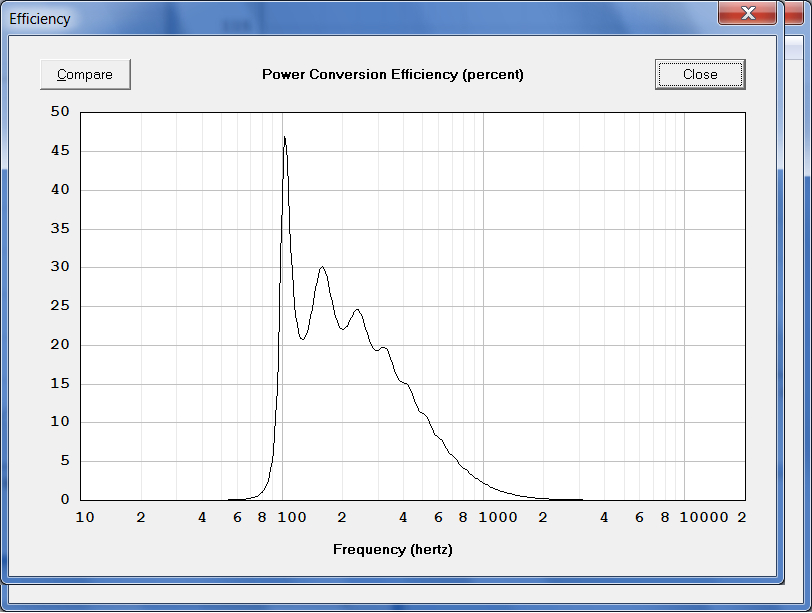Select the chart title 'Power Conversion Efficiency (percent)'
This screenshot has height=613, width=812.
click(x=393, y=75)
